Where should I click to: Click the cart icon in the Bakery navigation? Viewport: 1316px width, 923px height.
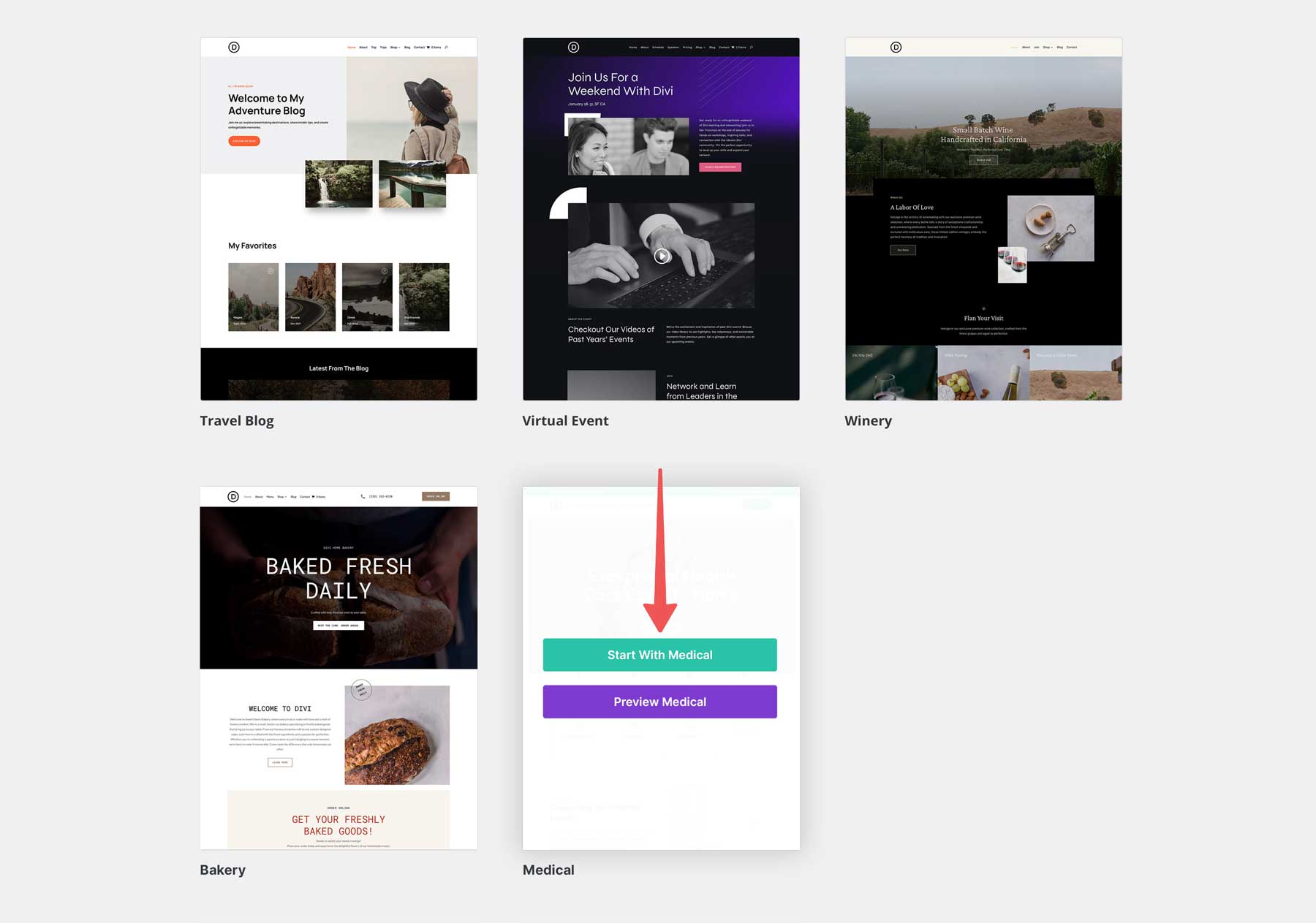[313, 496]
